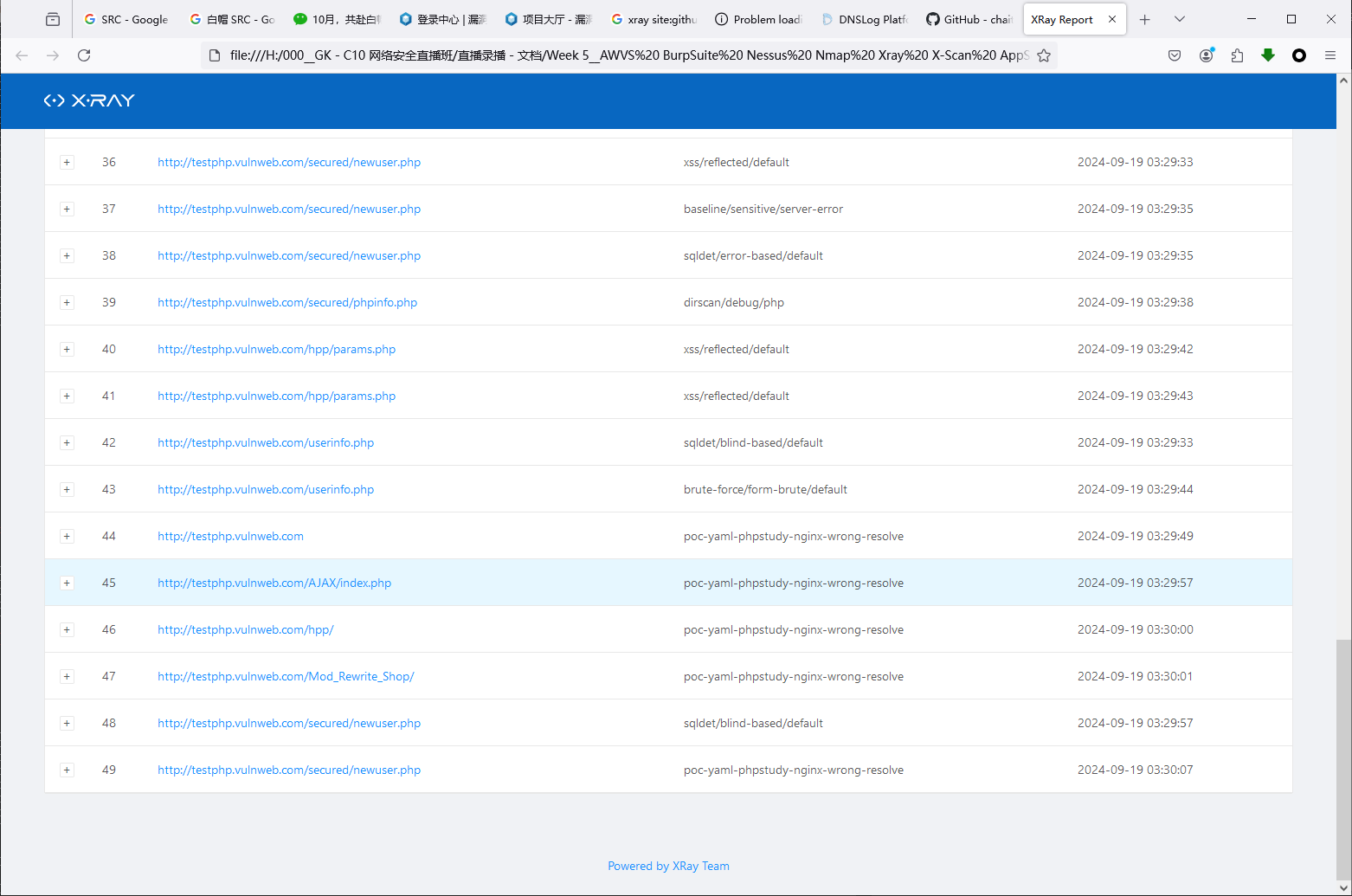Expand row 40 details

tap(67, 349)
